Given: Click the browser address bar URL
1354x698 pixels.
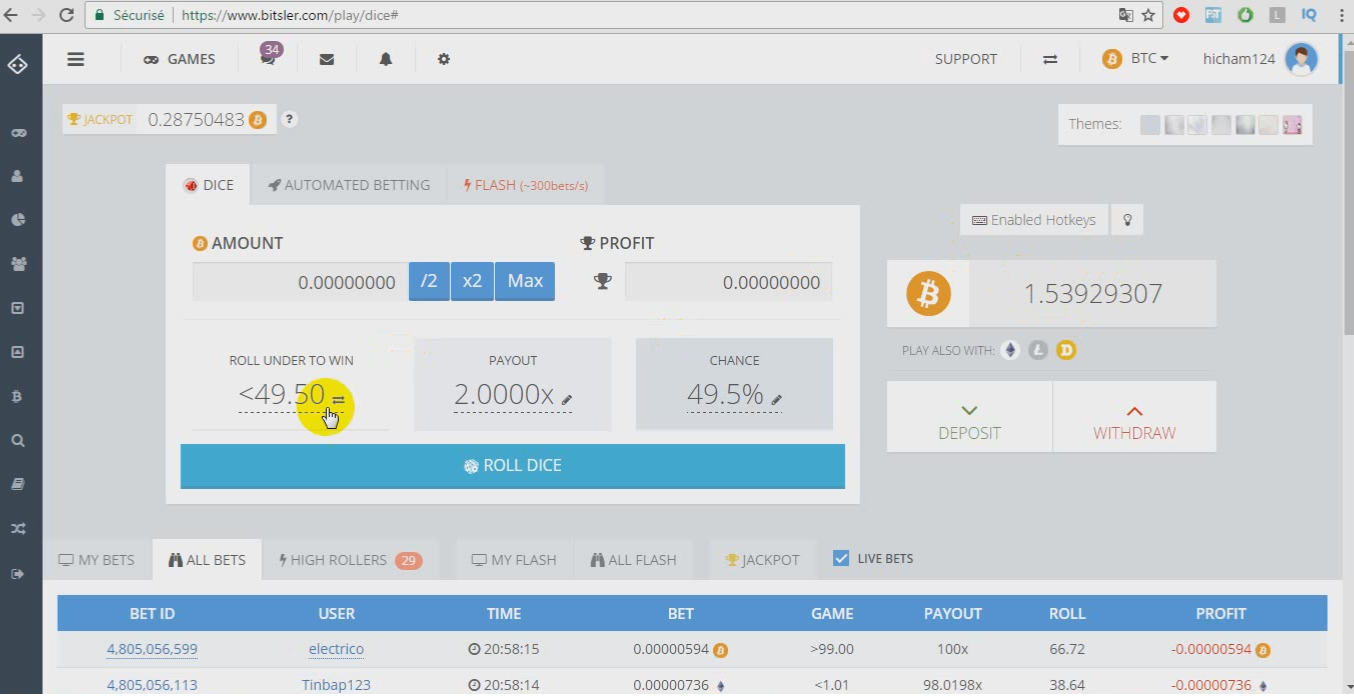Looking at the screenshot, I should [x=292, y=16].
